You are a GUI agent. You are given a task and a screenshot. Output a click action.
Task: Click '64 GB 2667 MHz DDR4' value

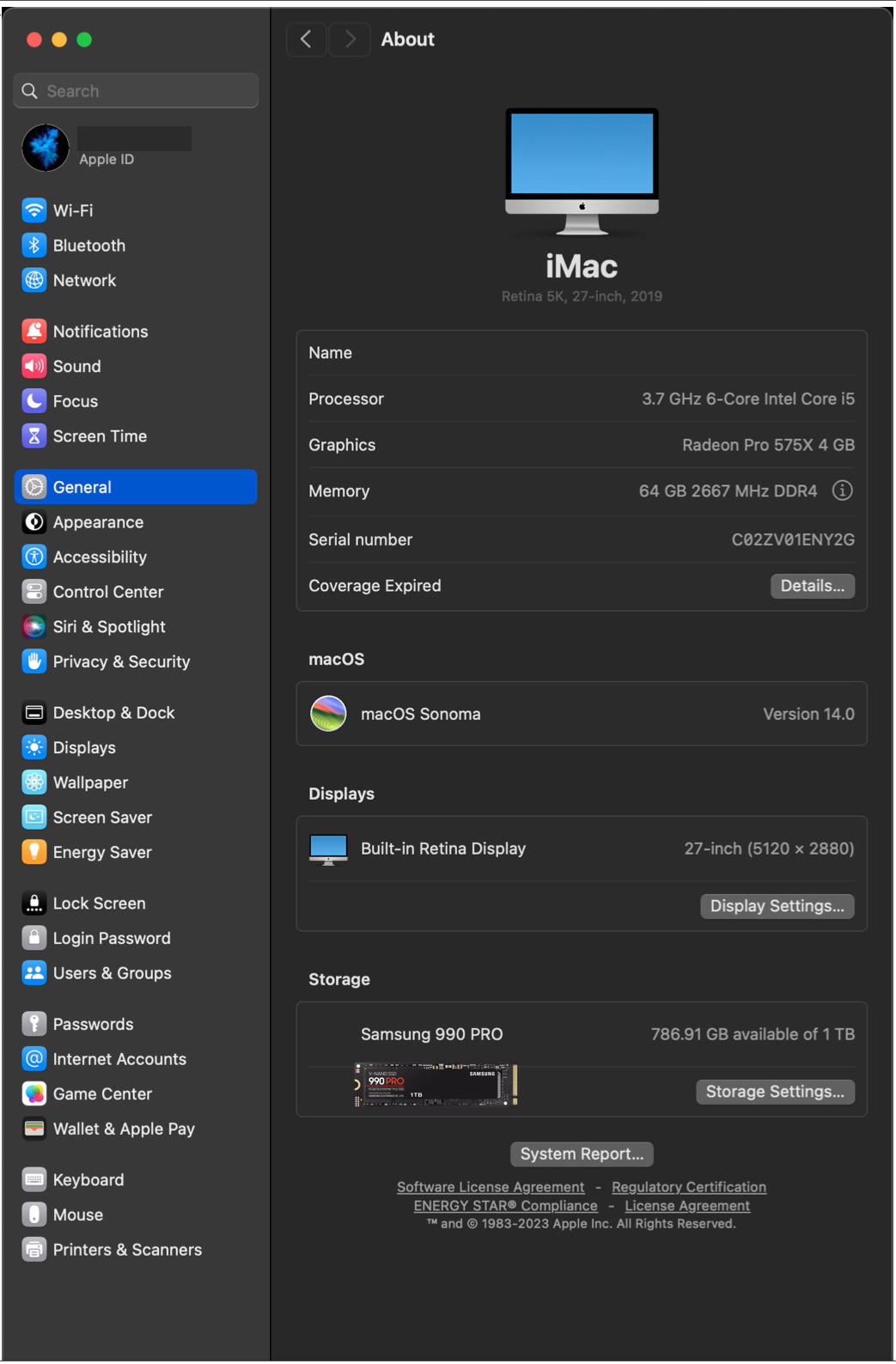pyautogui.click(x=728, y=491)
